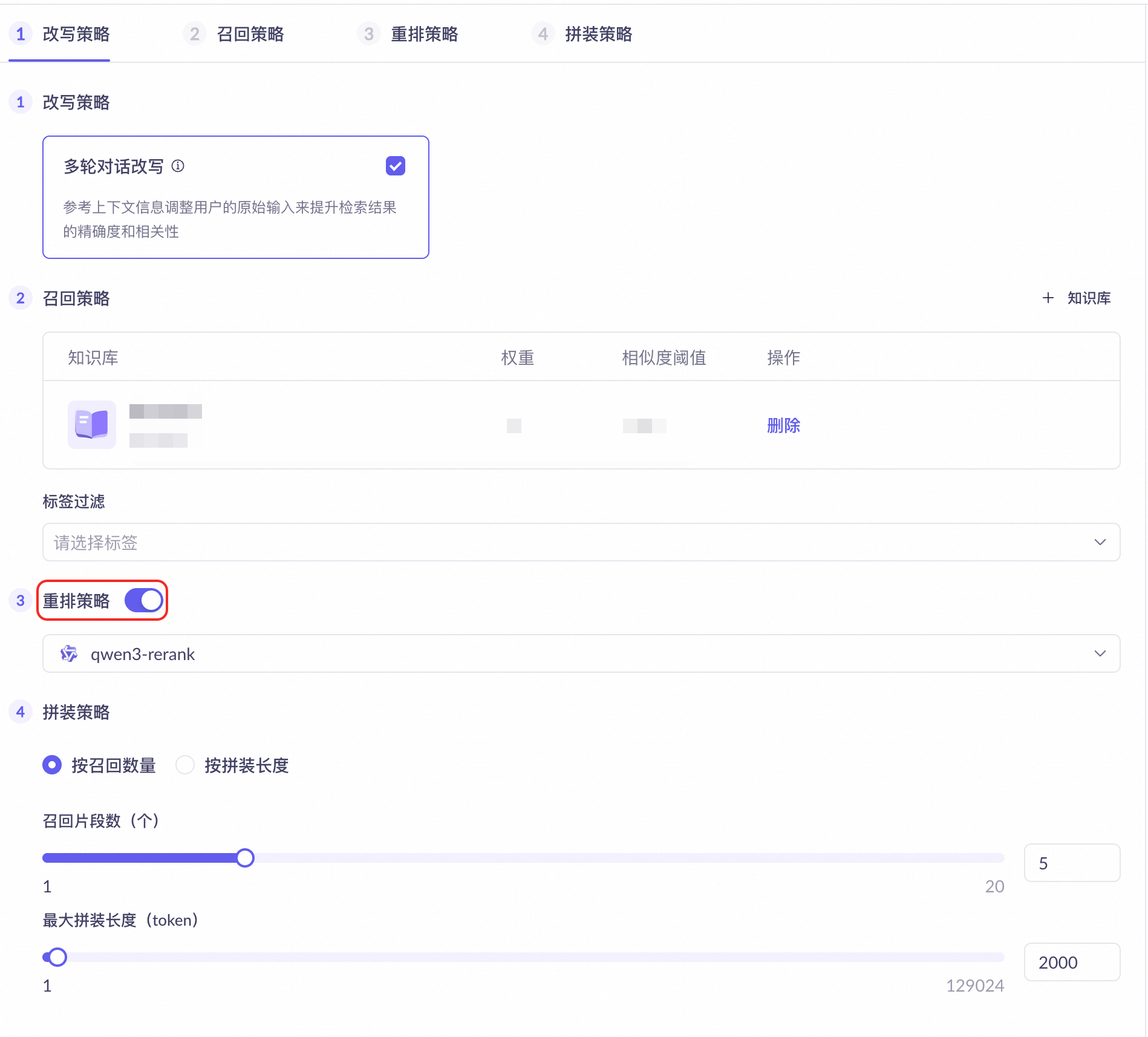Click the 最大拼装长度（token） label

click(120, 920)
